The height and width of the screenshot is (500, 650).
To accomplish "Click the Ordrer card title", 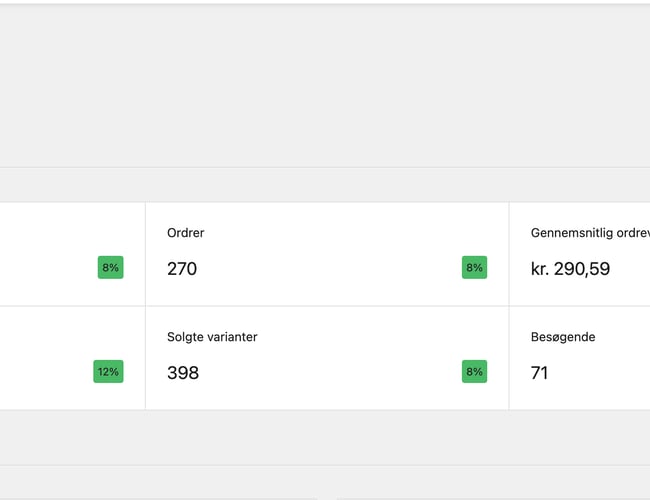I will coord(186,233).
